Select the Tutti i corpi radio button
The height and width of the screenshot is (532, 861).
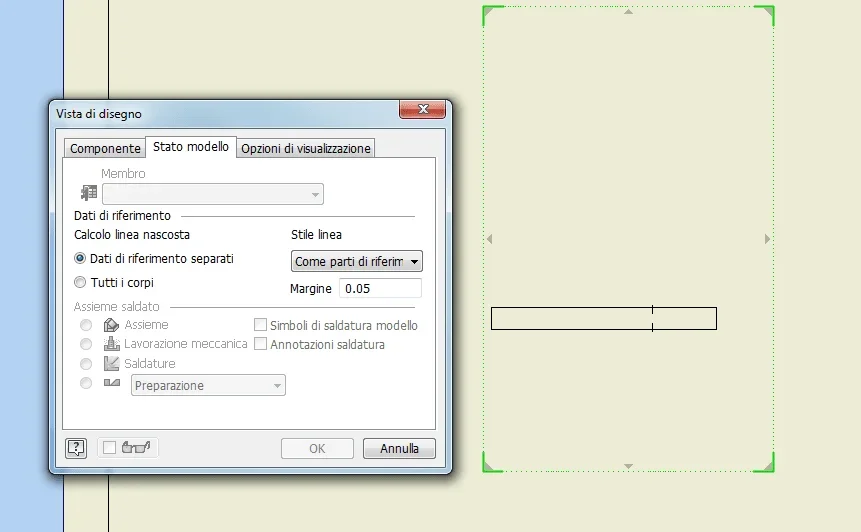click(x=80, y=282)
